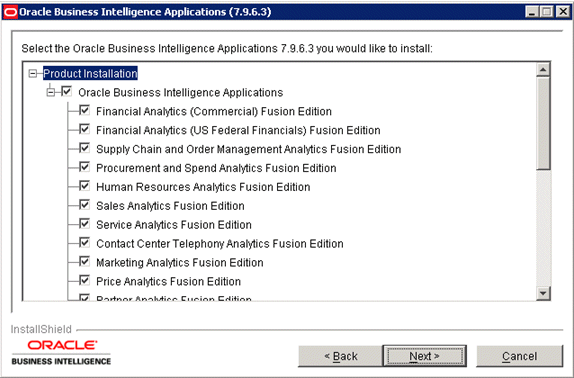Click the scrollbar up arrow
This screenshot has width=574, height=378.
[543, 70]
